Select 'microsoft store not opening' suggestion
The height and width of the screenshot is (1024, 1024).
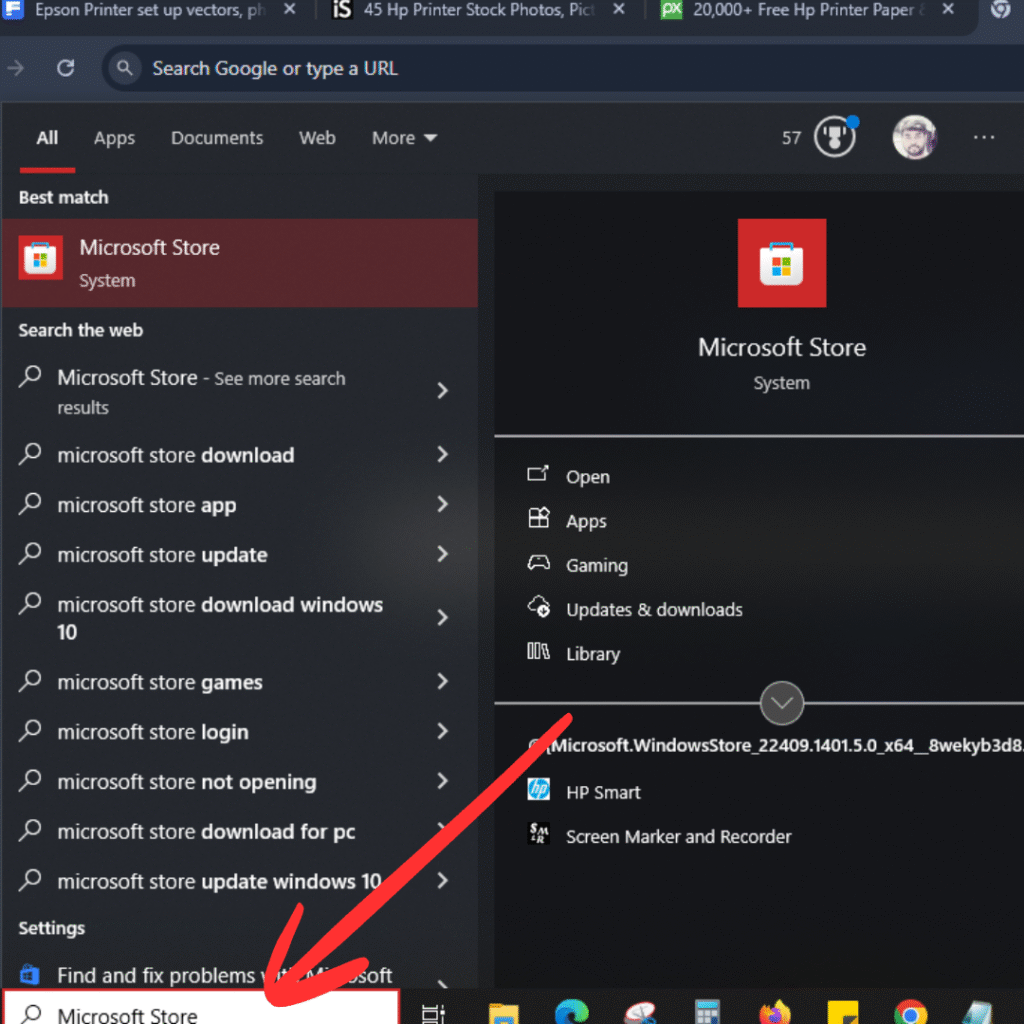[187, 782]
